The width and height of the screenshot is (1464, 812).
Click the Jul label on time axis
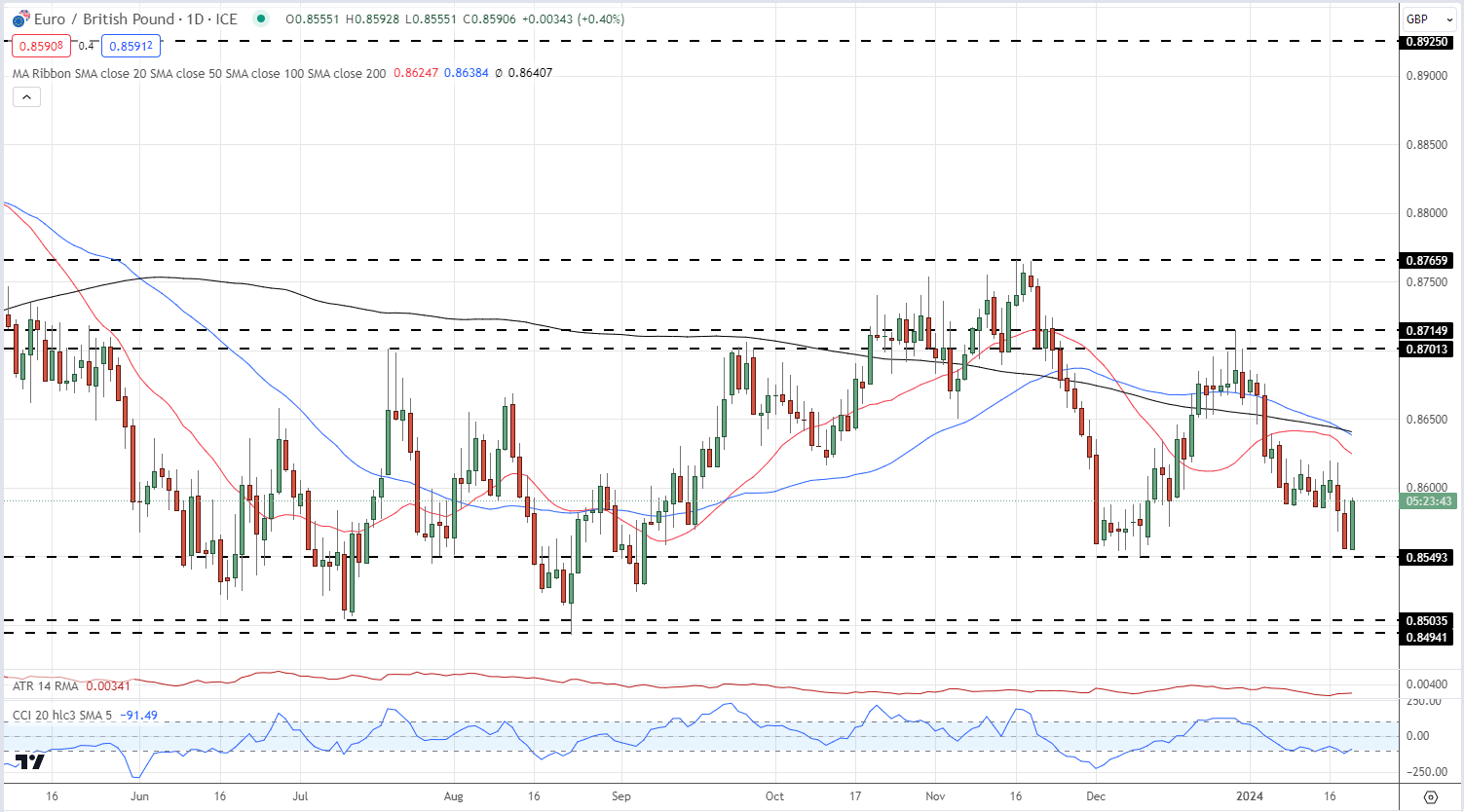300,796
